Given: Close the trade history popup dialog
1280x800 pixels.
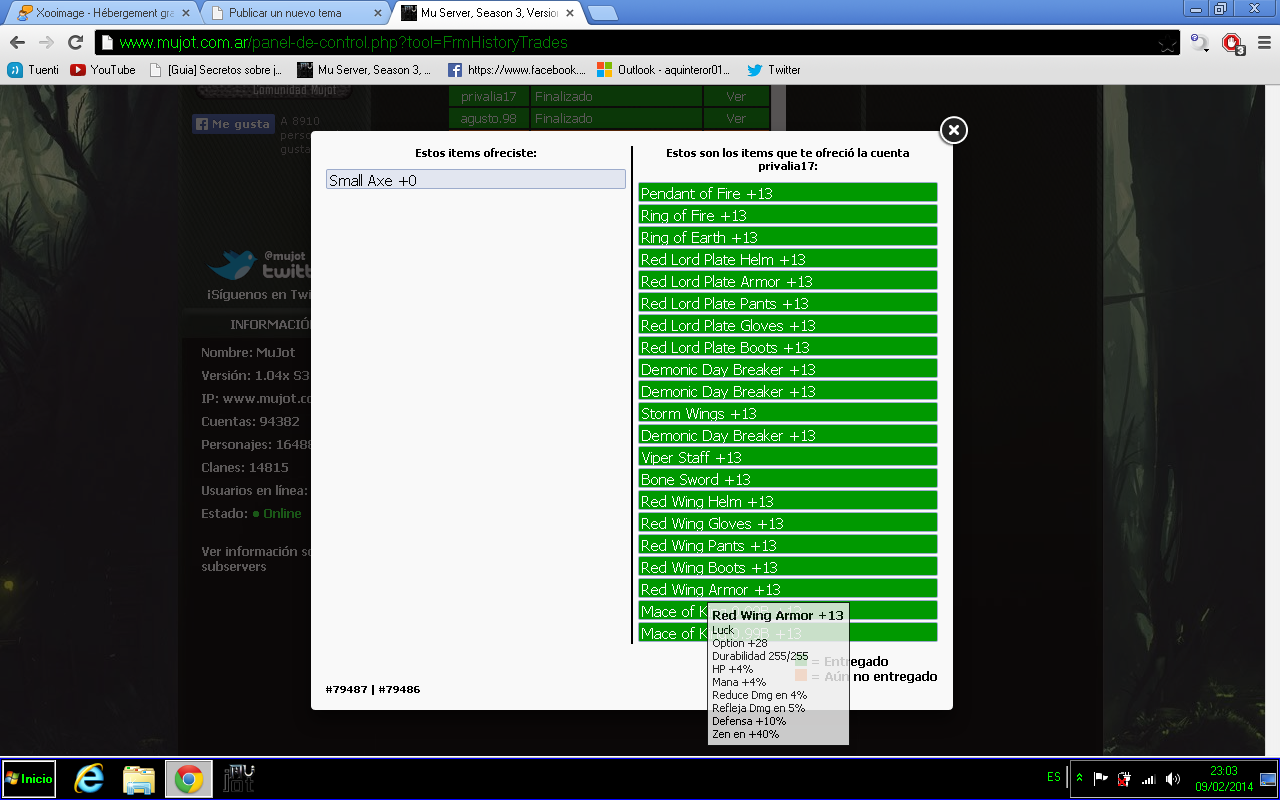Looking at the screenshot, I should pos(953,130).
